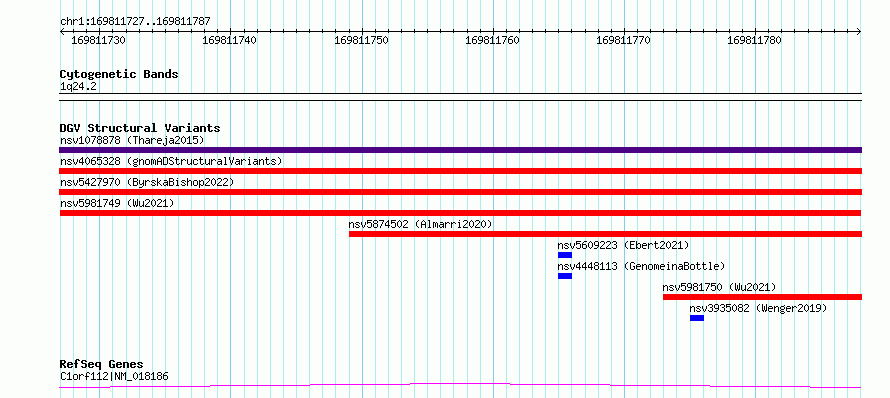This screenshot has width=890, height=398.
Task: Open the DGV Structural Variants track heading
Action: coord(140,128)
